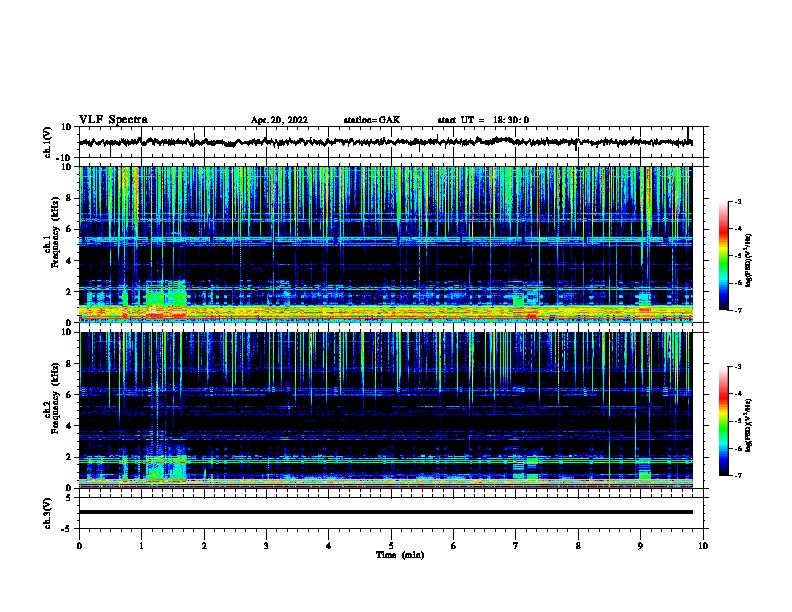Click the ch.1 voltage waveform trace
792x612 pixels.
click(385, 142)
